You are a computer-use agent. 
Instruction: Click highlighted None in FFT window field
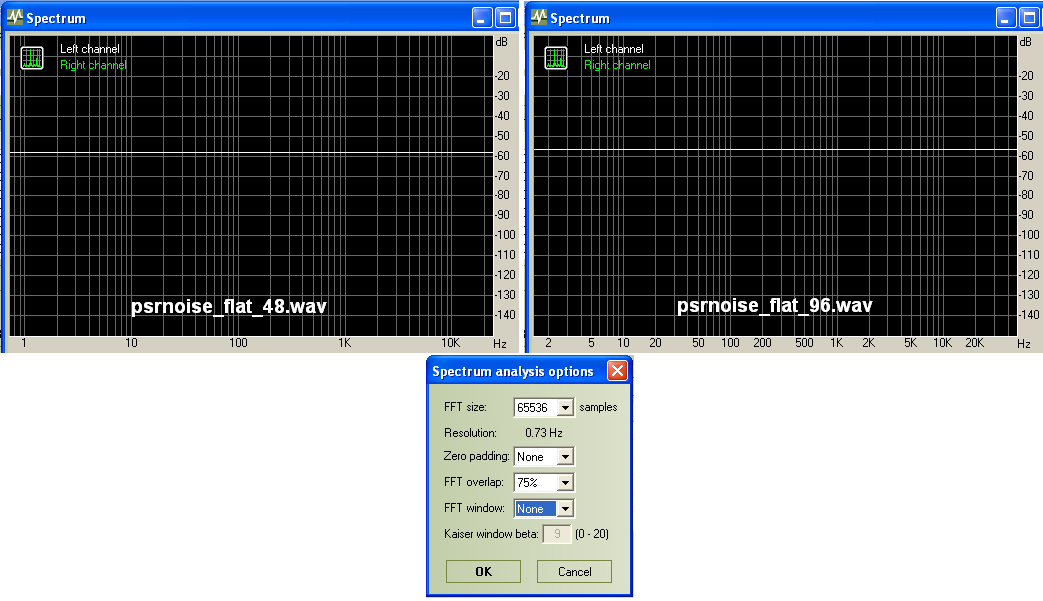tap(535, 509)
